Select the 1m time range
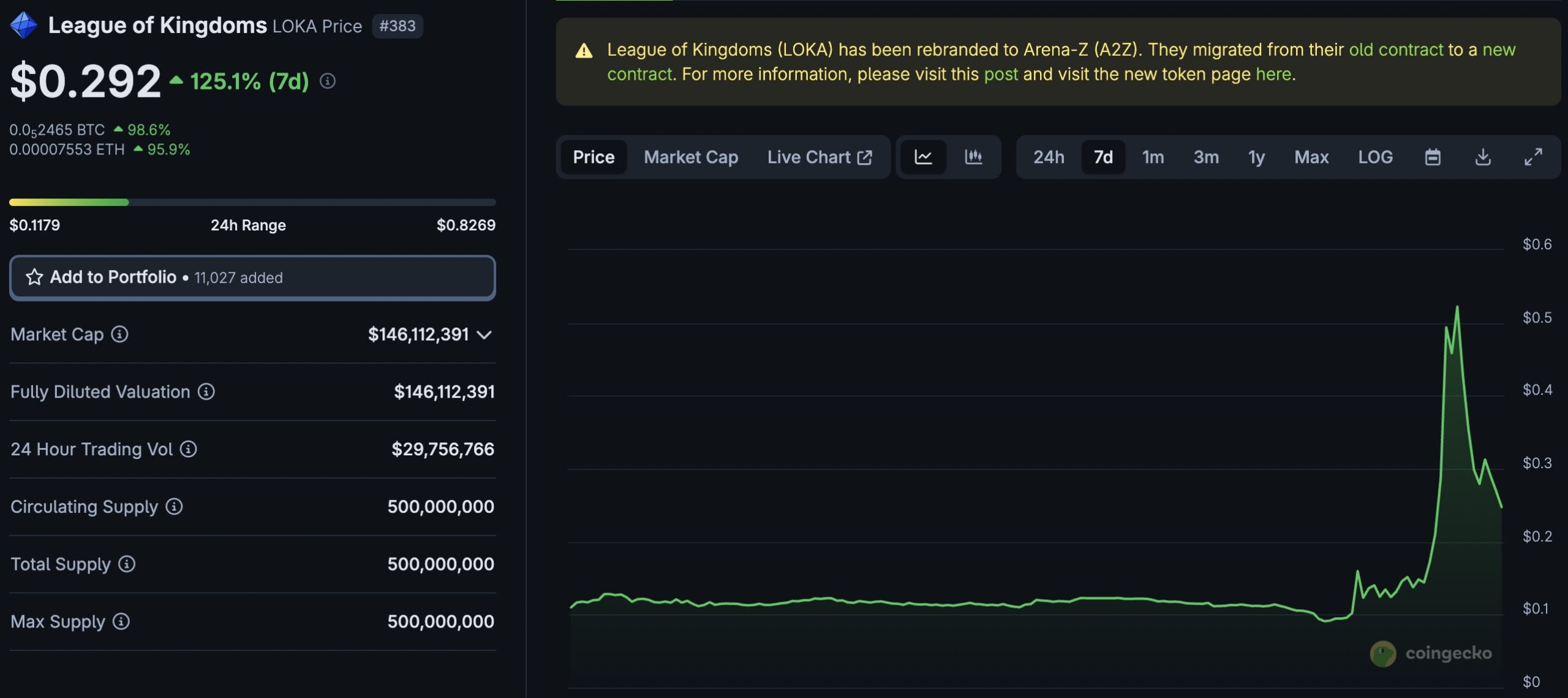This screenshot has width=1568, height=698. (x=1153, y=157)
